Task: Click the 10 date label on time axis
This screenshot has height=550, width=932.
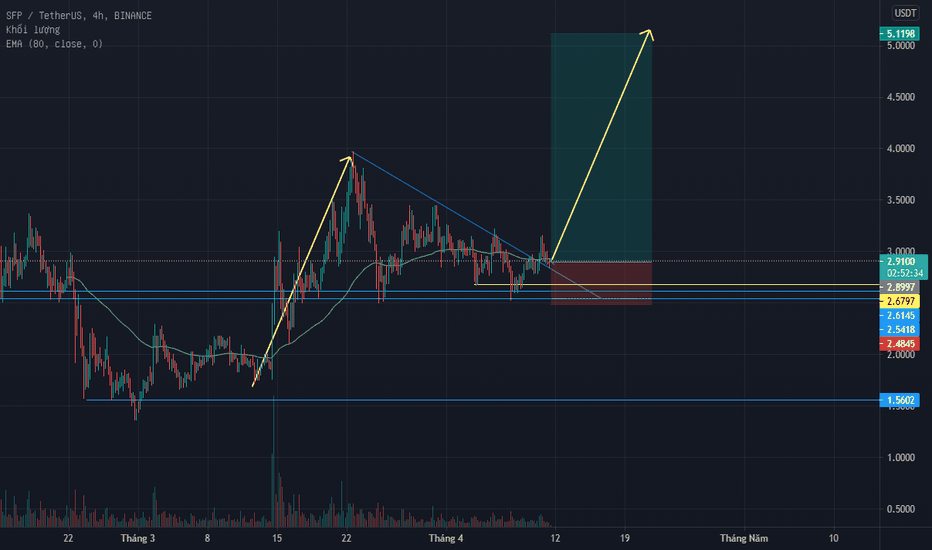Action: (x=833, y=539)
